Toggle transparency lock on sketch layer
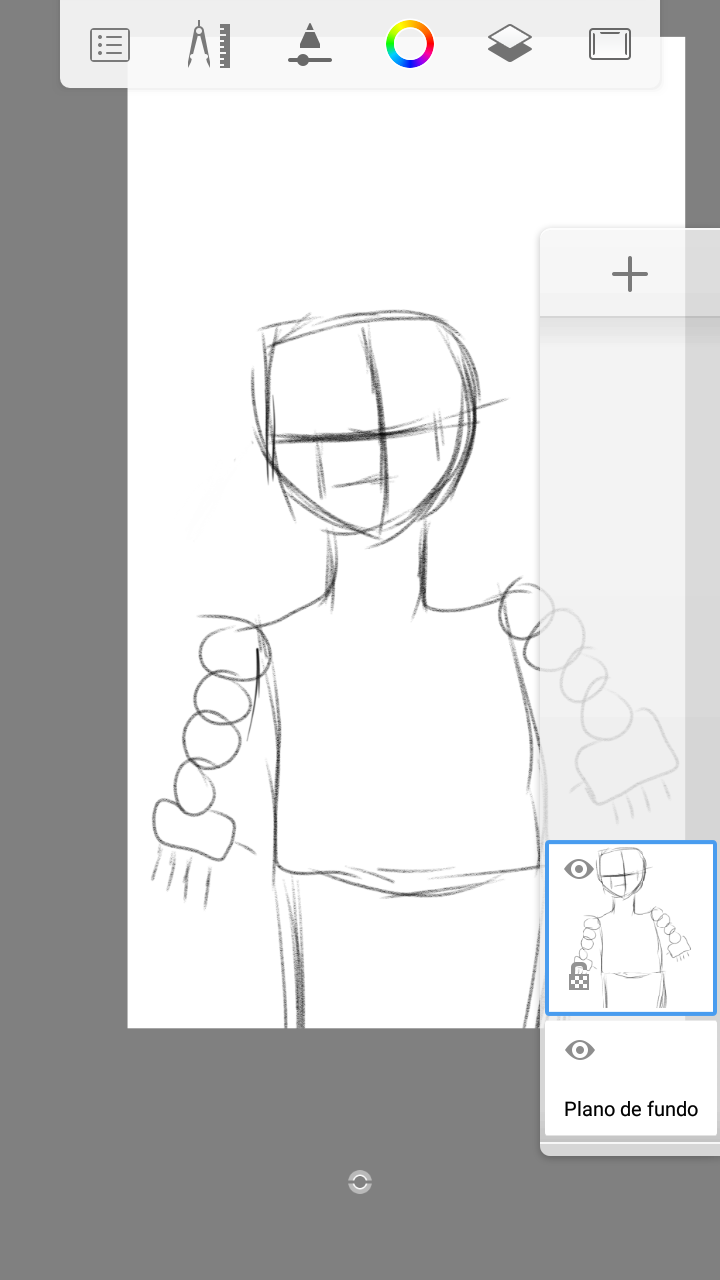 (x=579, y=977)
